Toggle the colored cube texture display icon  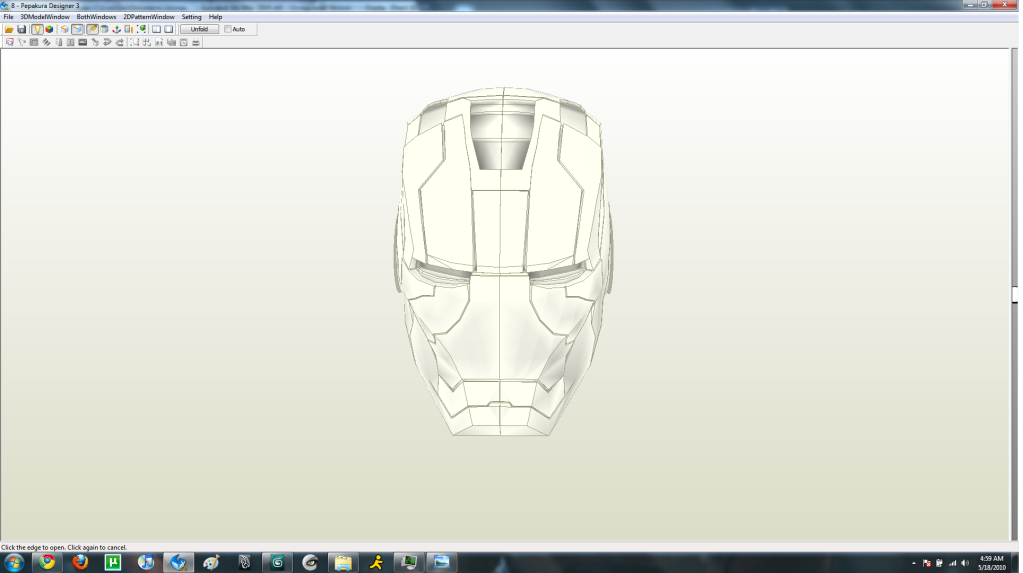point(49,29)
